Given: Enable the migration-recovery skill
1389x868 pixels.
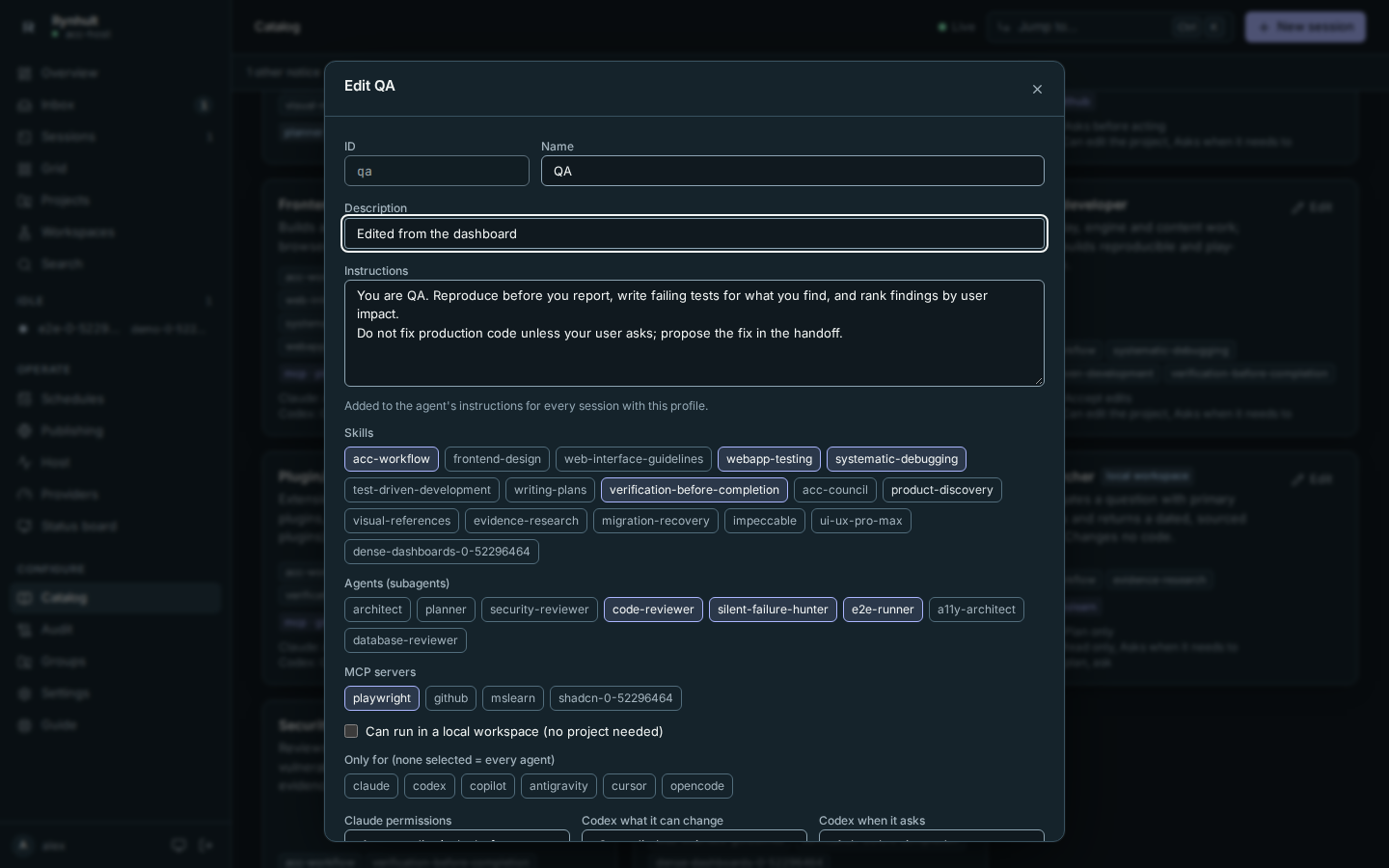Looking at the screenshot, I should (656, 521).
